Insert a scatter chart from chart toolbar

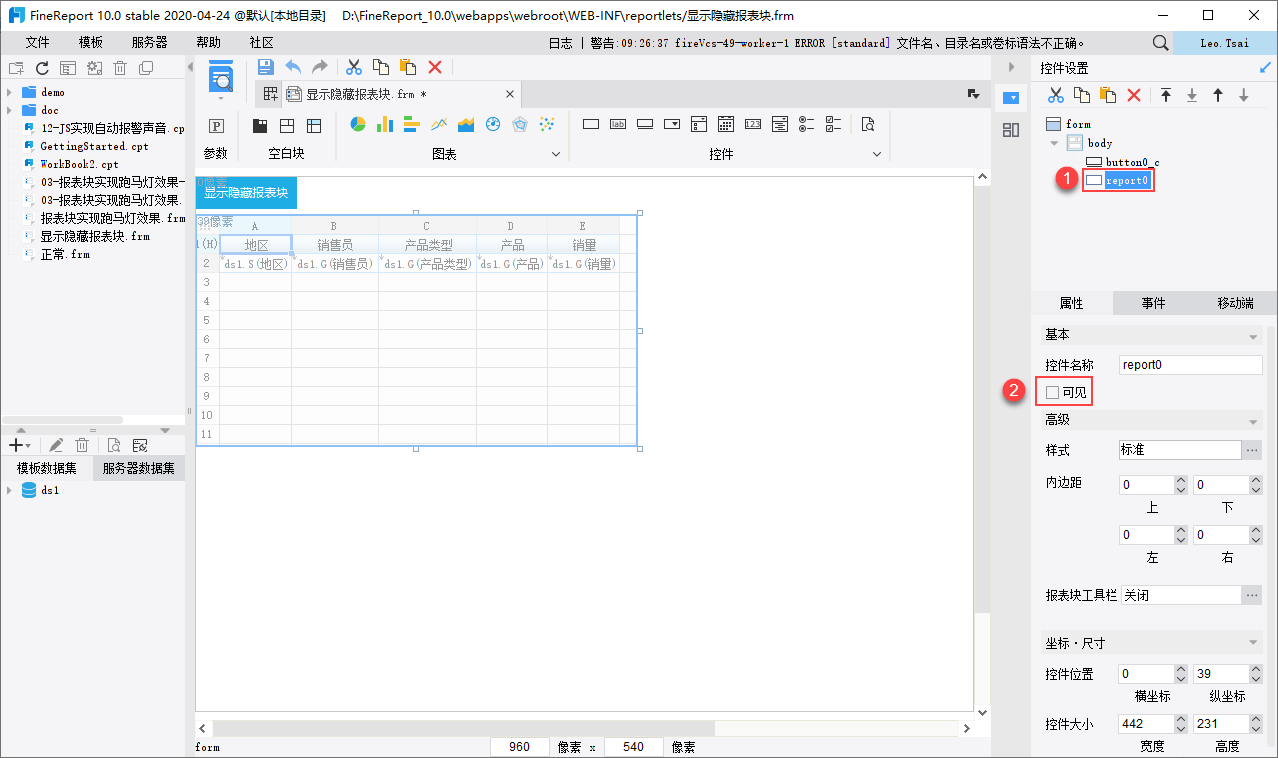(x=547, y=124)
